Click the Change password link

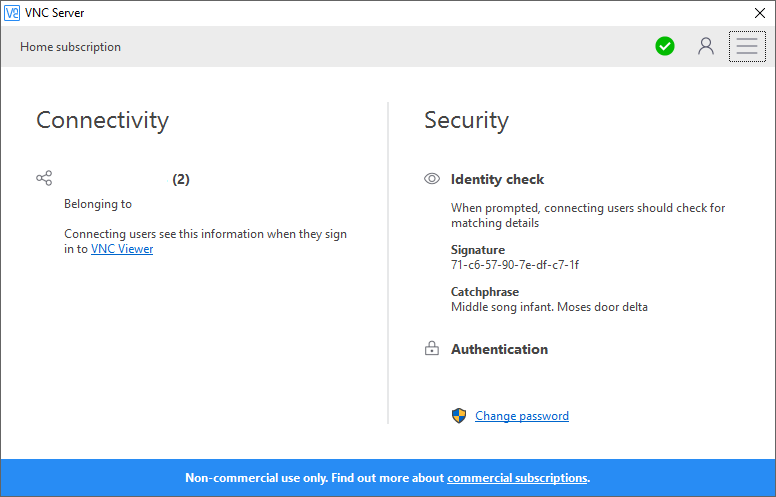(x=522, y=416)
